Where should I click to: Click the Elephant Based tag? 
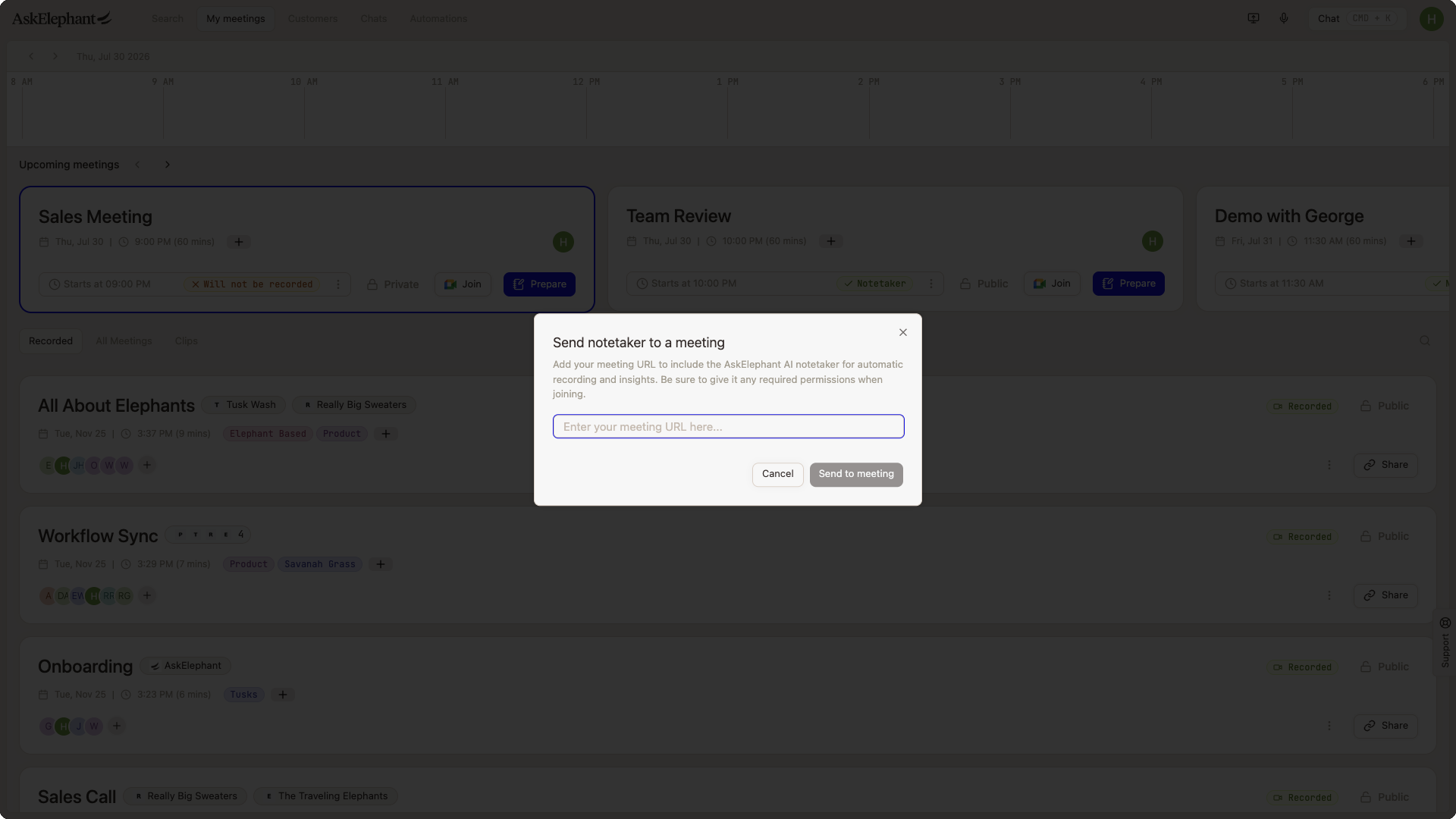(x=268, y=434)
